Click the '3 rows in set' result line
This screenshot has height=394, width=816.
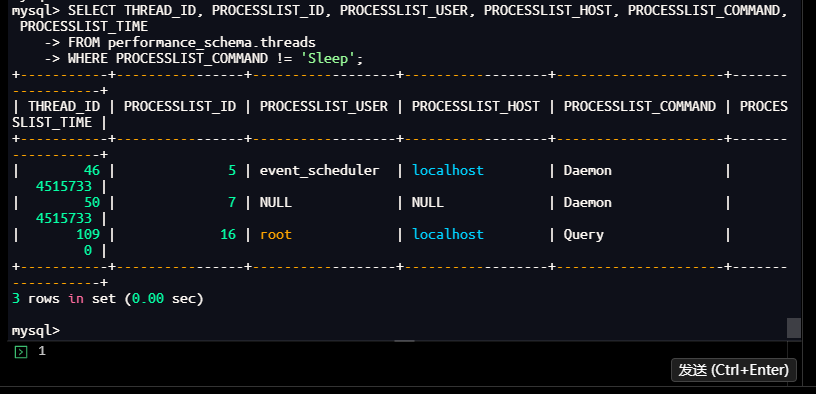click(108, 299)
